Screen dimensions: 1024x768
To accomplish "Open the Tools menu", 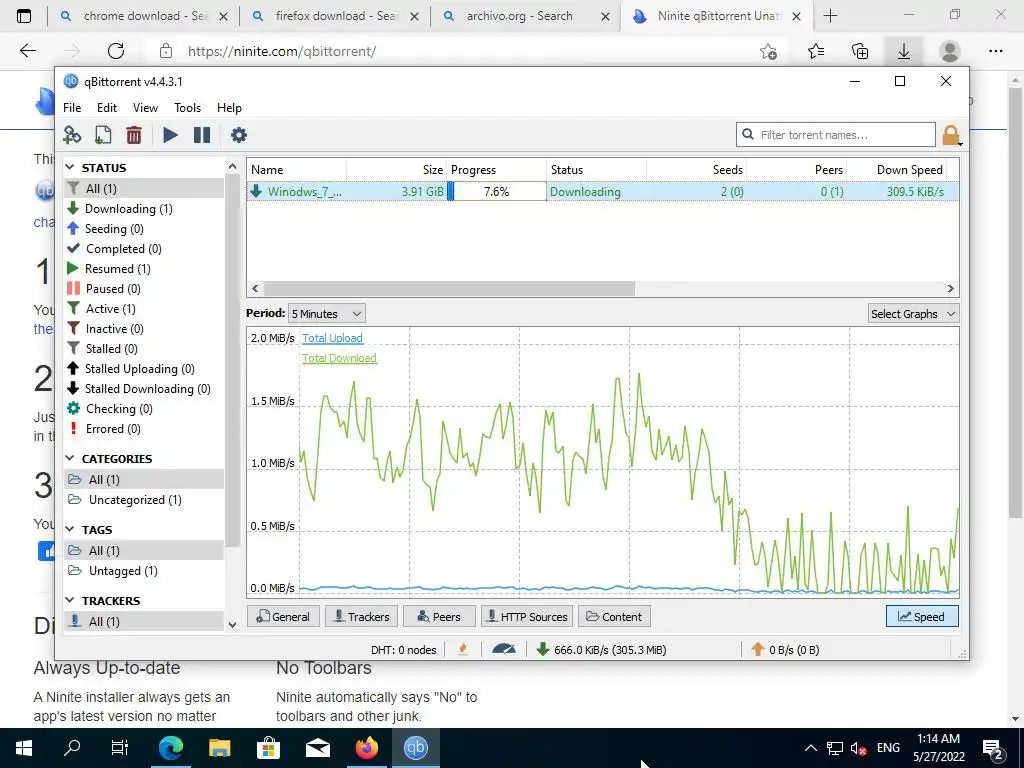I will (x=187, y=108).
